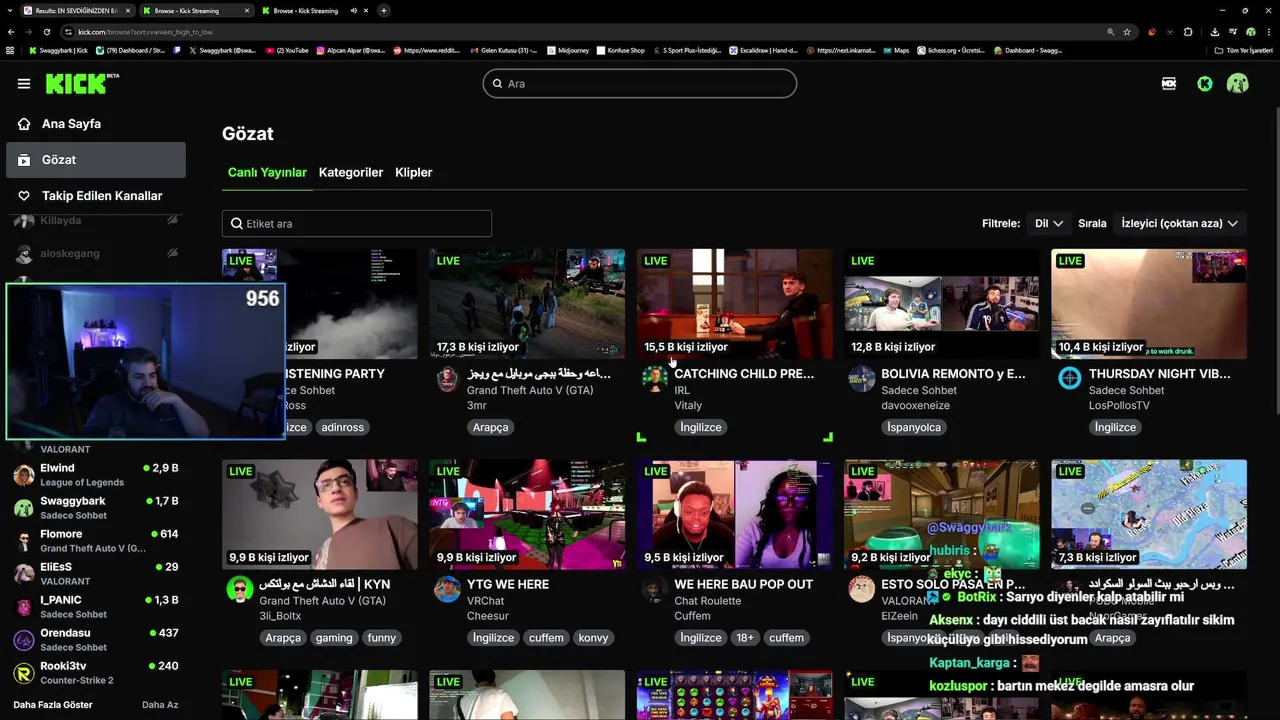Switch to the Klipler tab
The image size is (1280, 720).
point(413,172)
